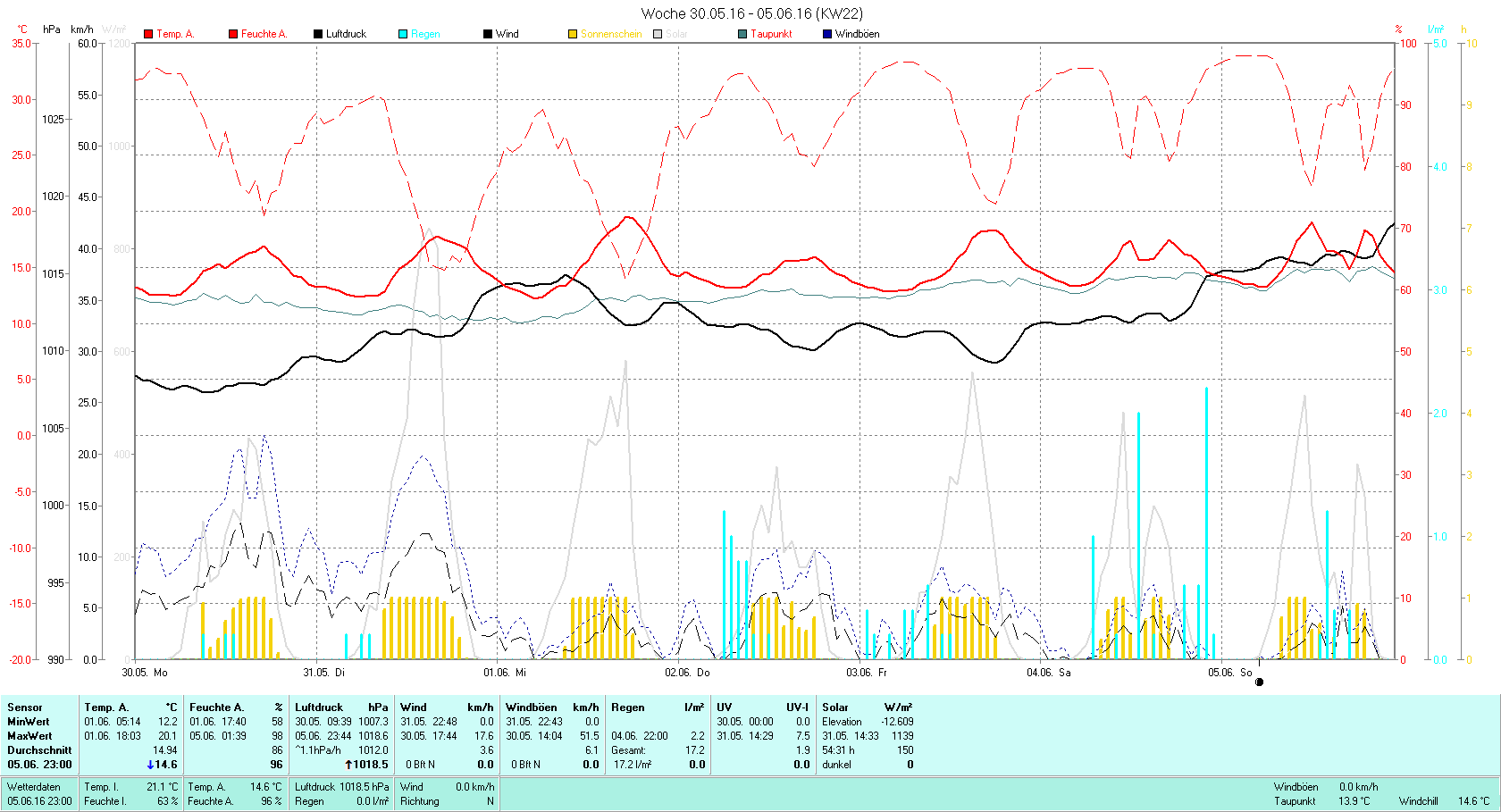
Task: Click the Luftdruck table column header
Action: [319, 707]
